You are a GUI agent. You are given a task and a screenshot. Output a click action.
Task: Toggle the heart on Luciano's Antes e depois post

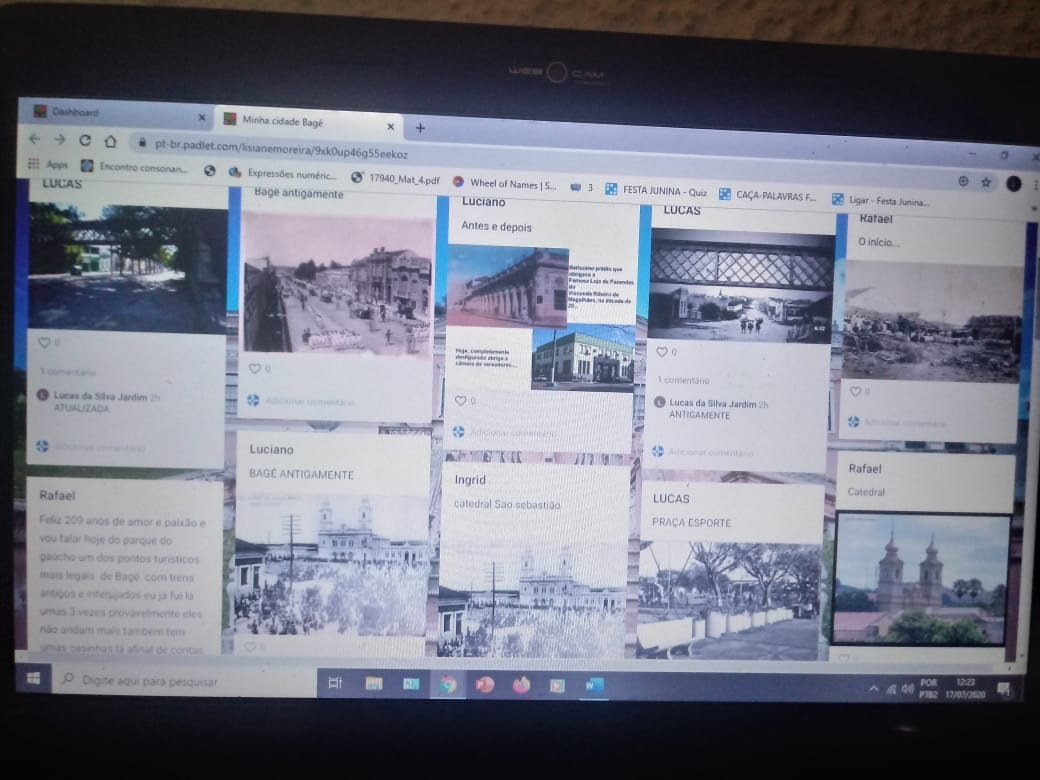point(460,401)
